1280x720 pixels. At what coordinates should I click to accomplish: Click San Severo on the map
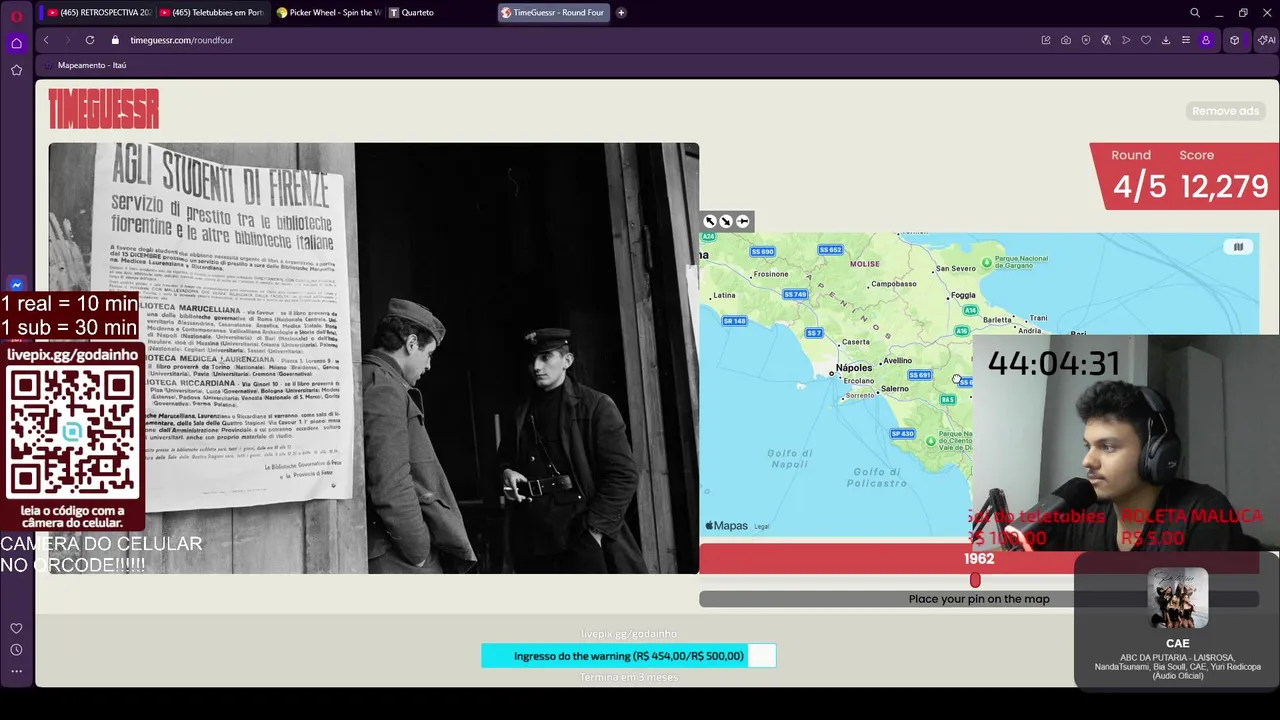[956, 269]
